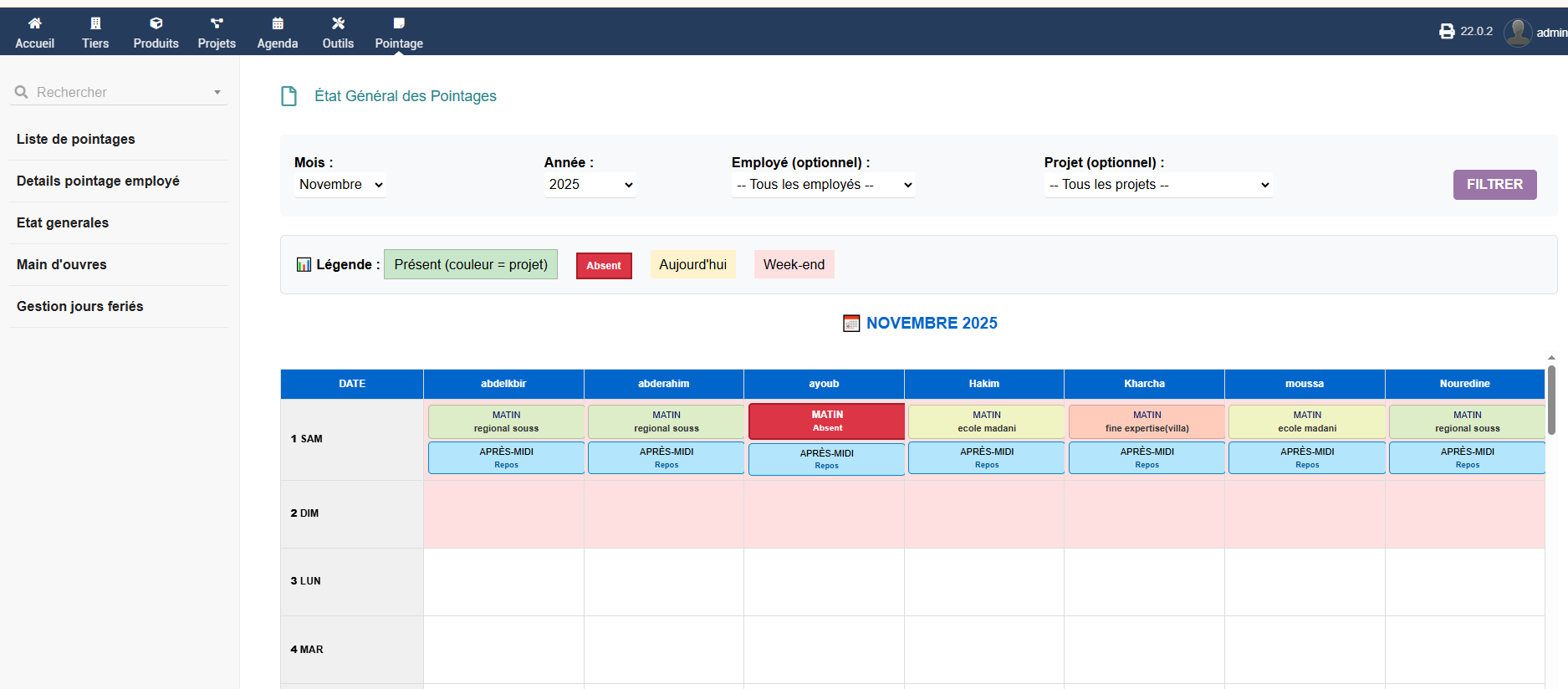The width and height of the screenshot is (1568, 689).
Task: Go to Gestion jours feriés
Action: pyautogui.click(x=80, y=307)
